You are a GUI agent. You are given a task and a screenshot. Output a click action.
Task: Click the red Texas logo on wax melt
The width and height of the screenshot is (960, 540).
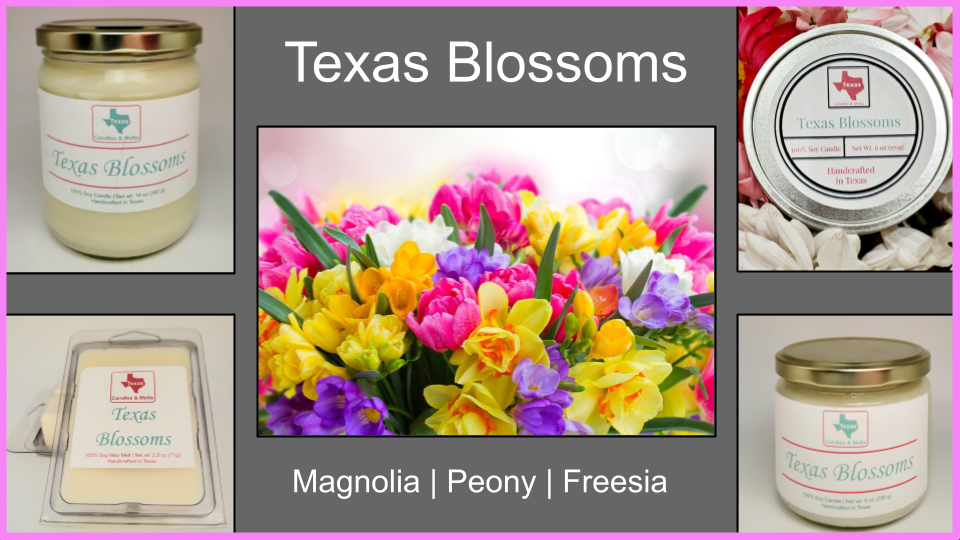tap(133, 386)
